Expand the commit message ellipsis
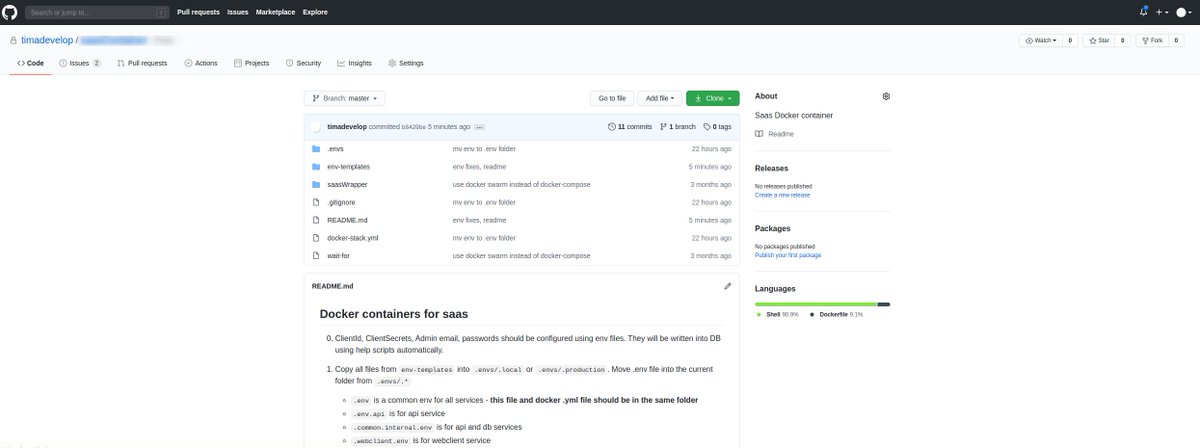This screenshot has width=1200, height=448. tap(479, 127)
